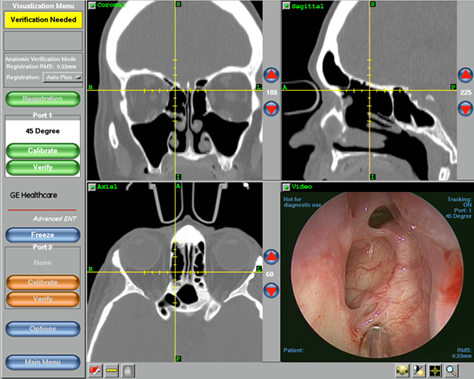Step the Coronal slice up with the red arrow
This screenshot has width=474, height=379.
pos(271,75)
